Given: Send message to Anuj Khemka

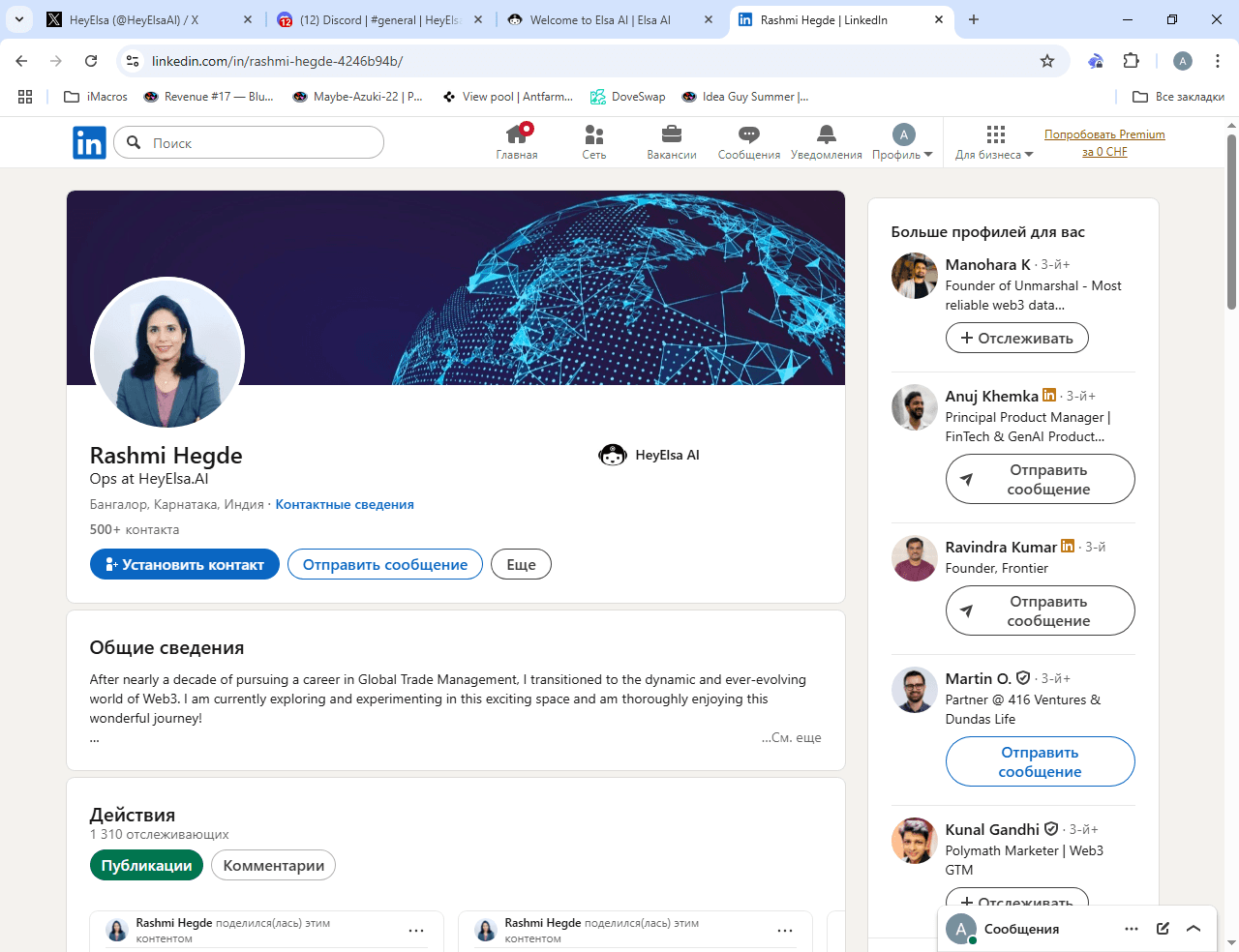Looking at the screenshot, I should [x=1040, y=479].
